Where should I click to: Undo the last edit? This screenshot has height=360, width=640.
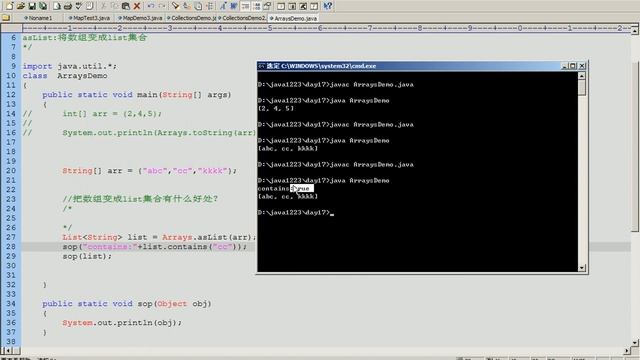151,6
